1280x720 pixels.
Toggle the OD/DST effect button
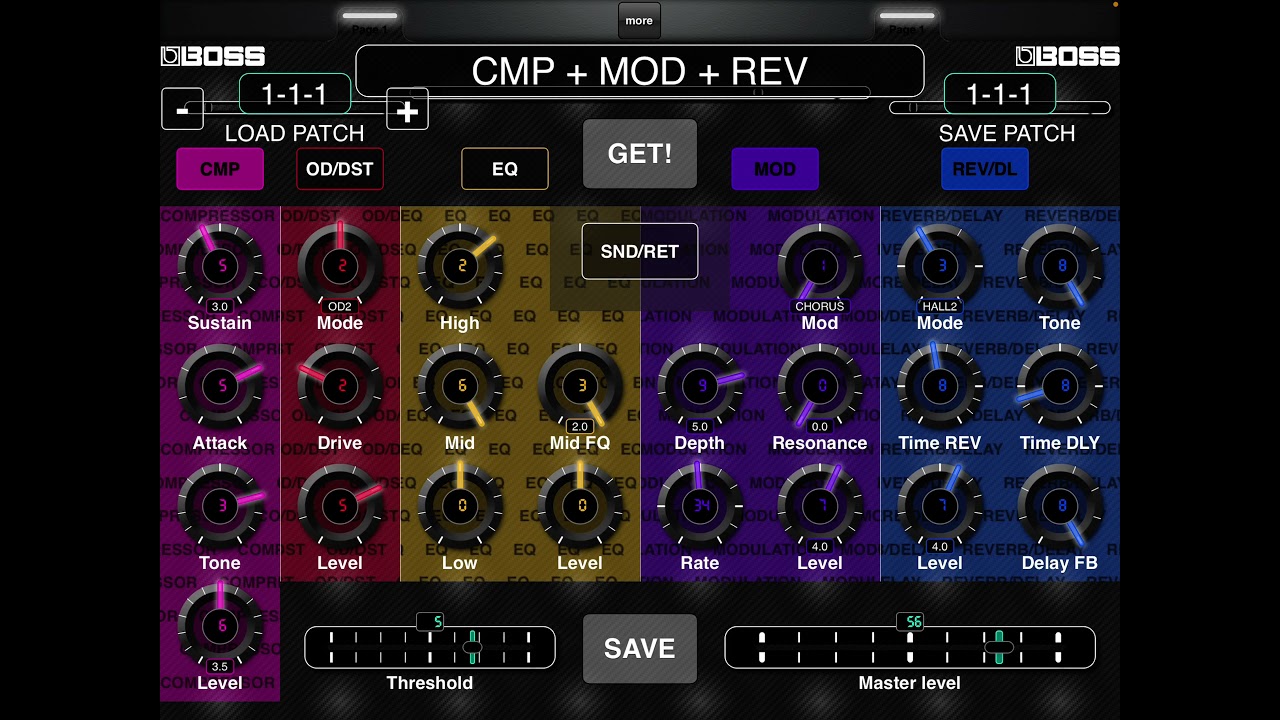pyautogui.click(x=340, y=169)
